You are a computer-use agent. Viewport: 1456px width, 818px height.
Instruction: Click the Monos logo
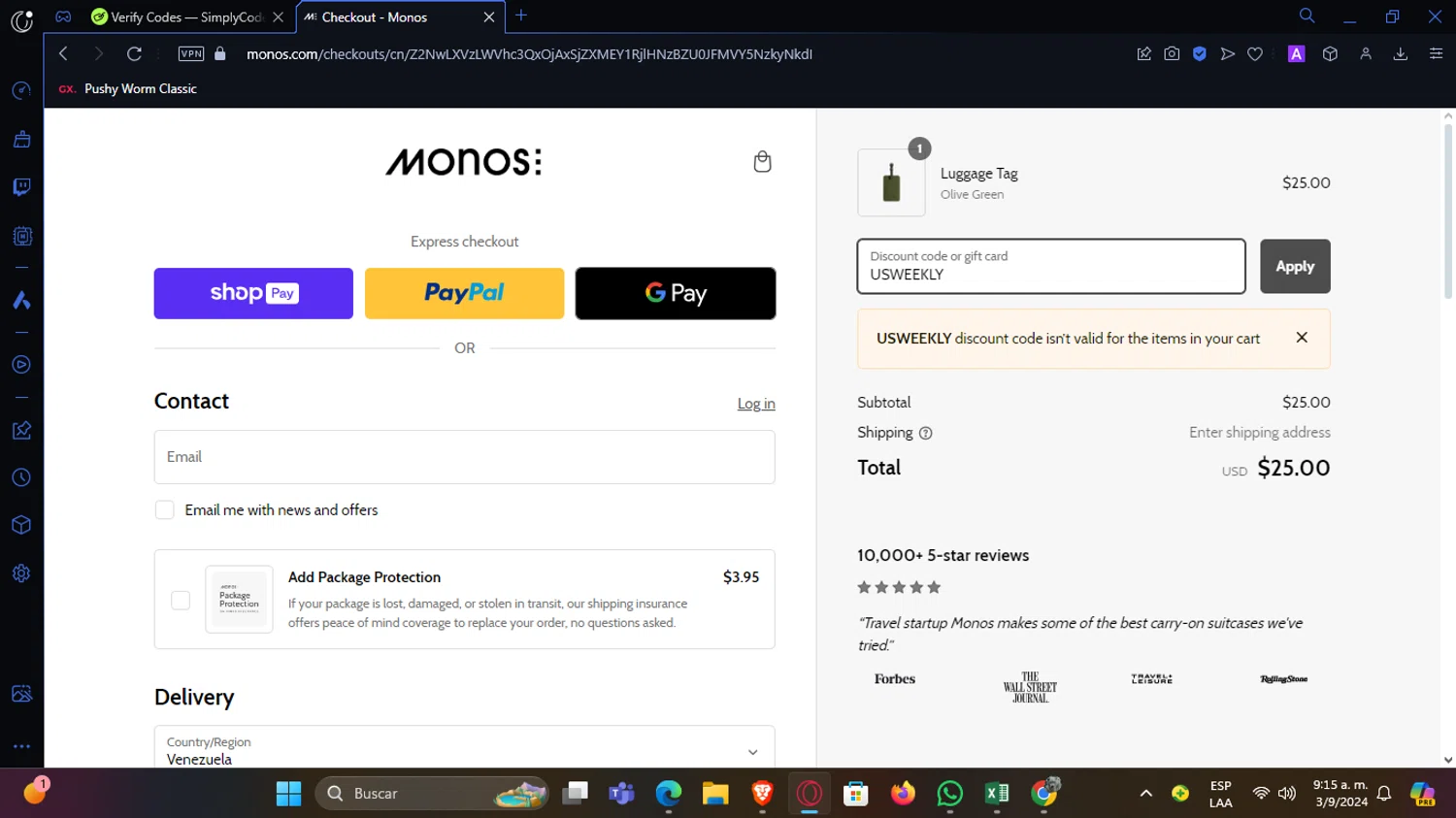coord(464,161)
